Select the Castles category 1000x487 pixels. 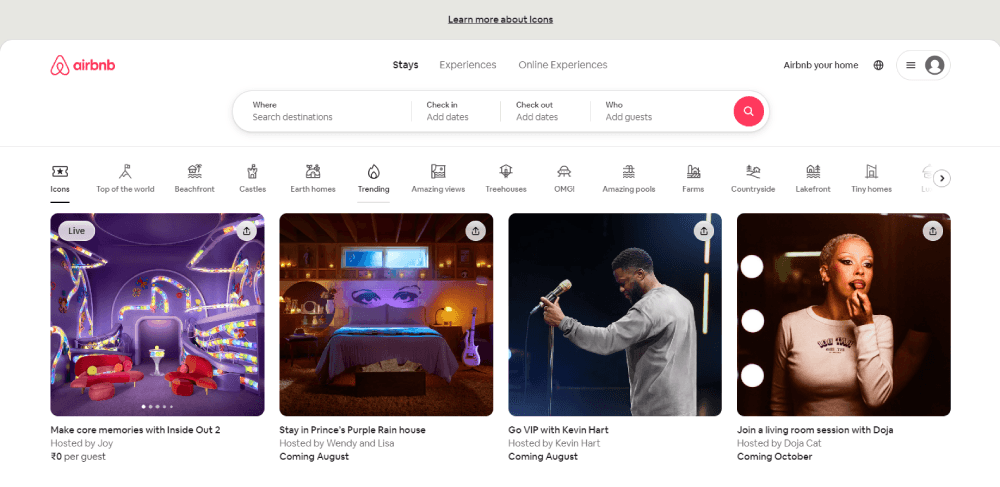tap(253, 179)
